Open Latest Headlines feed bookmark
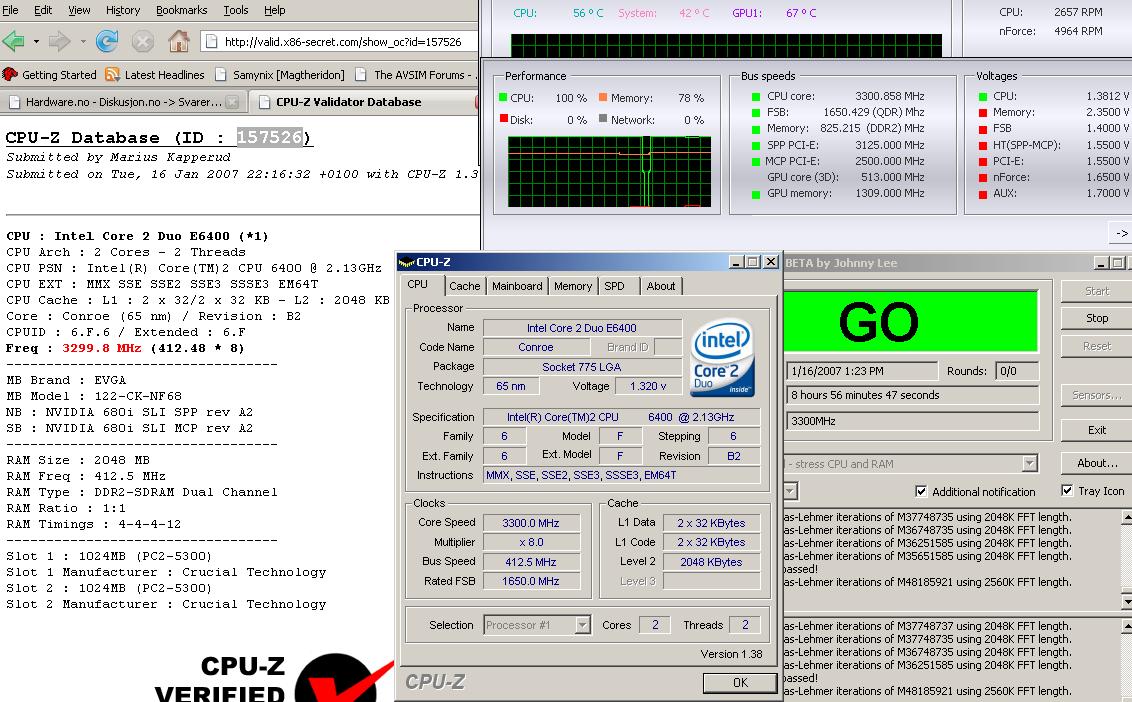 pos(154,74)
